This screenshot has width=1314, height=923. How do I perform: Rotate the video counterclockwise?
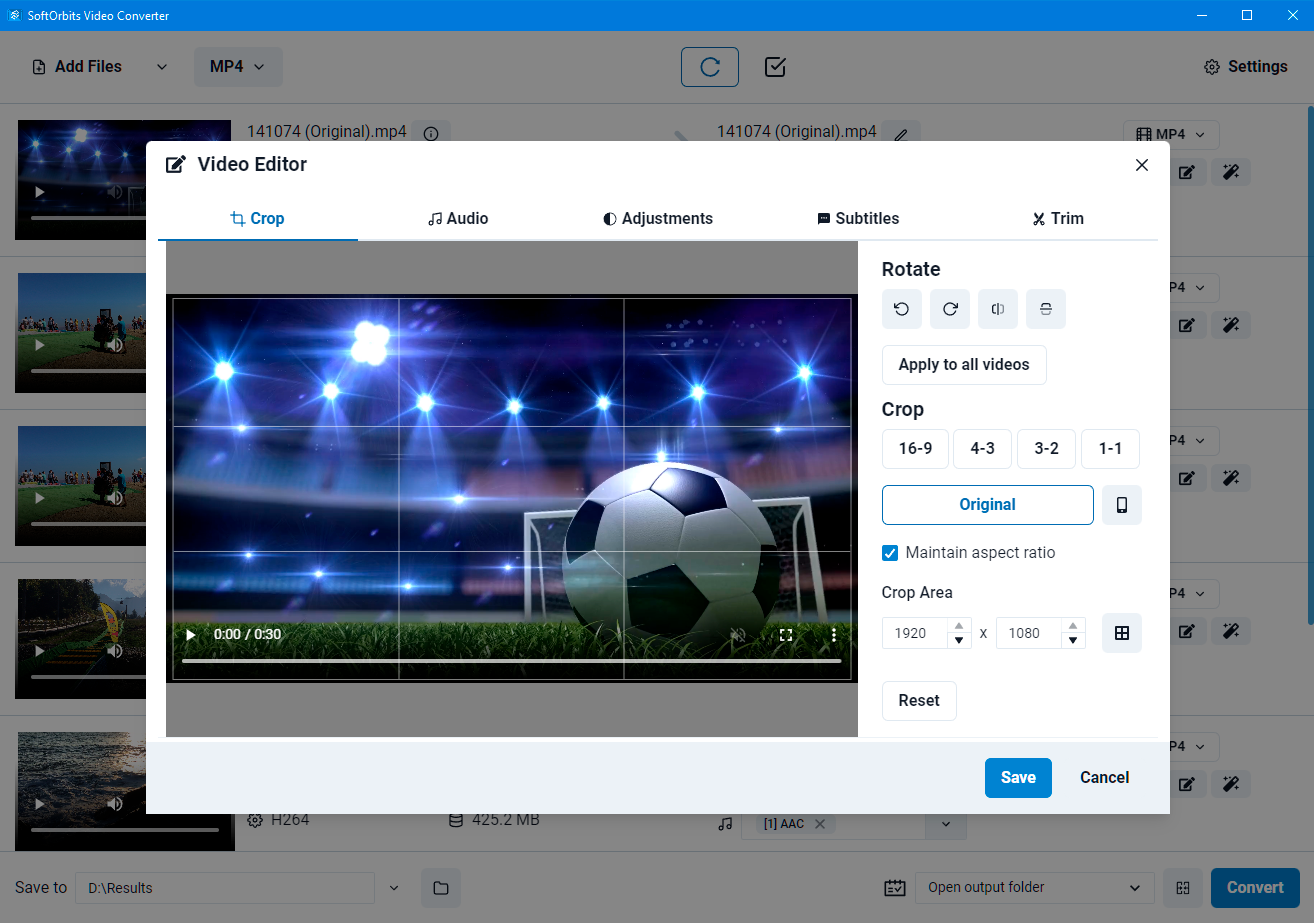[x=901, y=309]
